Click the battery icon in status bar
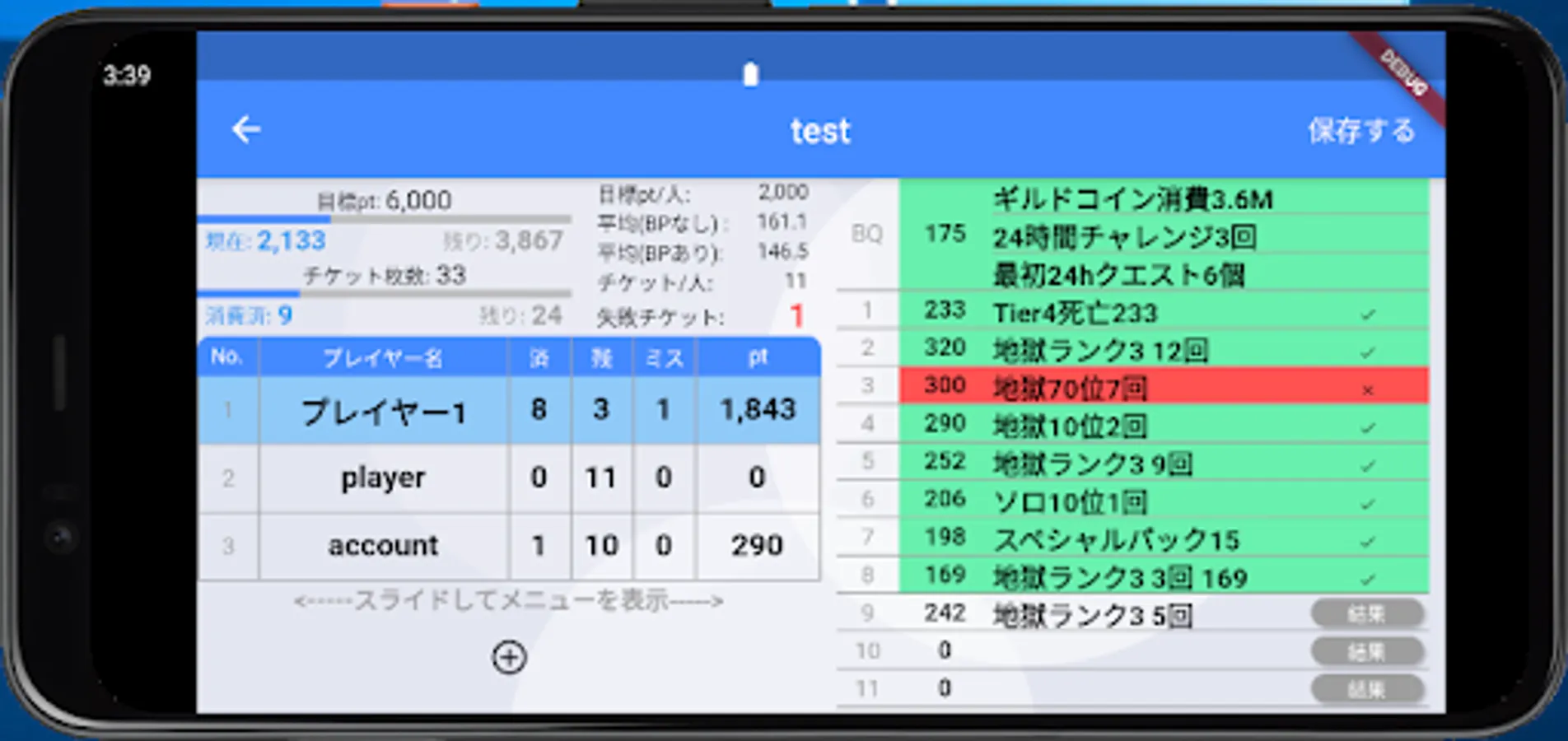 (750, 74)
